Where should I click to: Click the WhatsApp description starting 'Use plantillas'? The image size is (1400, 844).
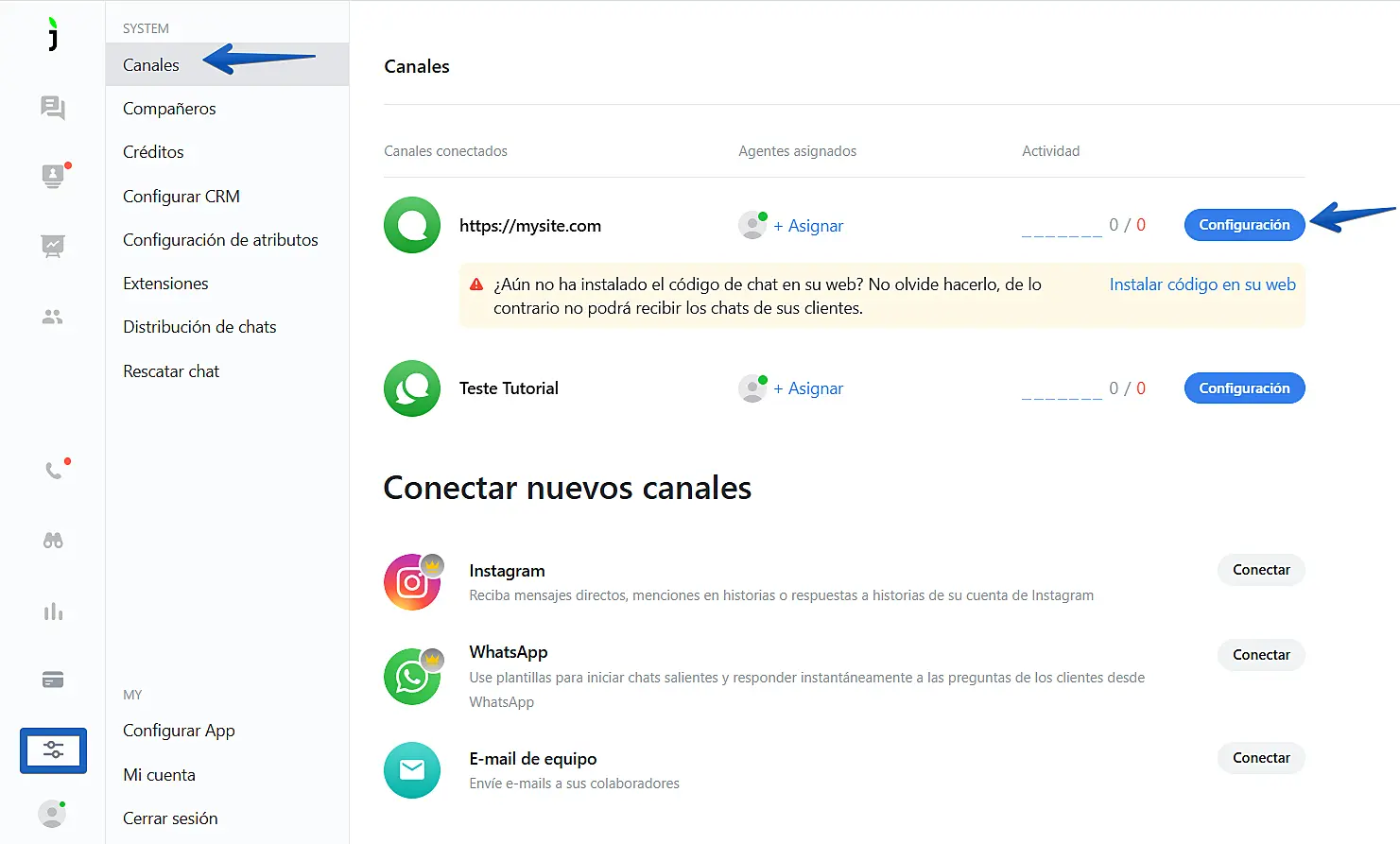(x=806, y=690)
